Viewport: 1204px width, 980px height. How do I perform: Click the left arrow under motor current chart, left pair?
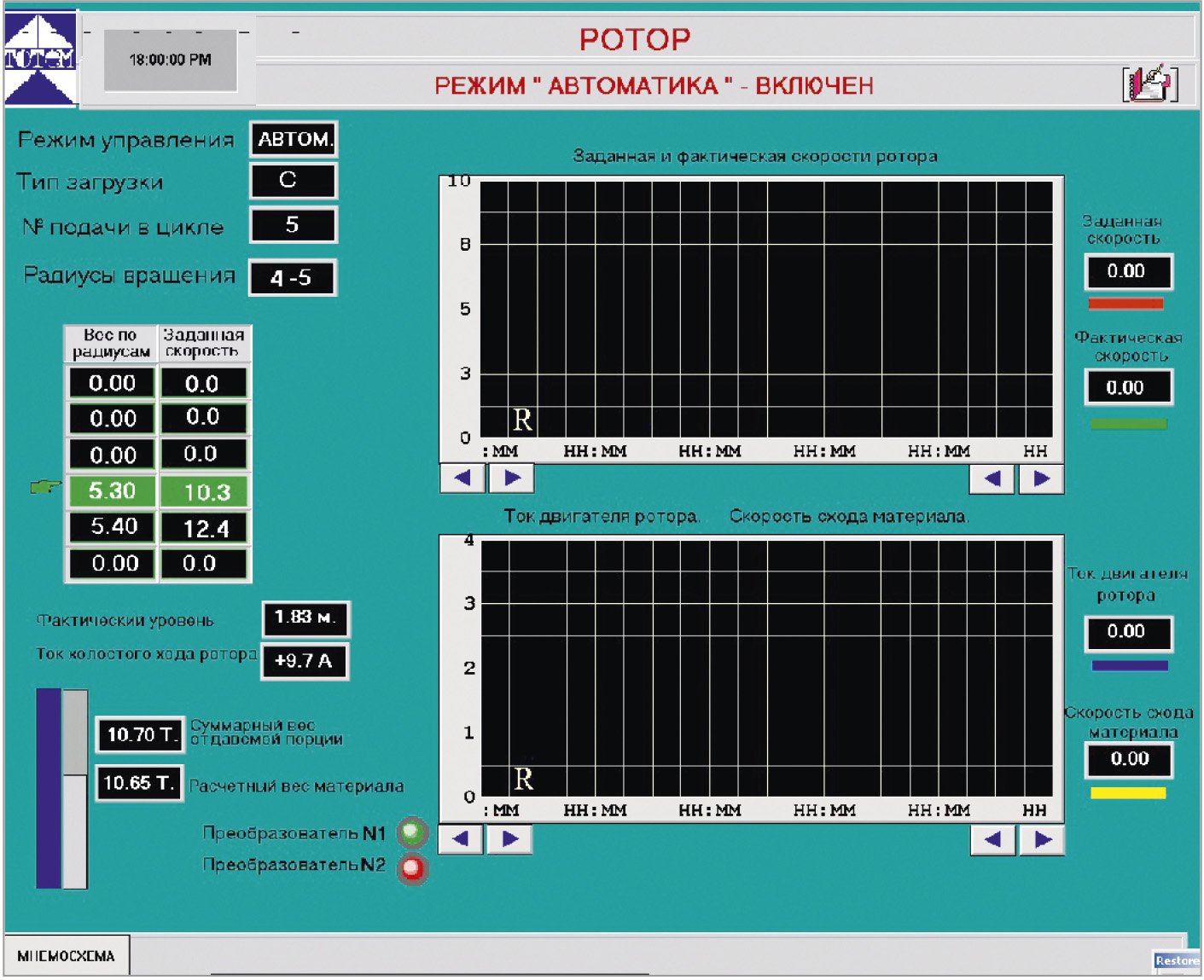[461, 839]
